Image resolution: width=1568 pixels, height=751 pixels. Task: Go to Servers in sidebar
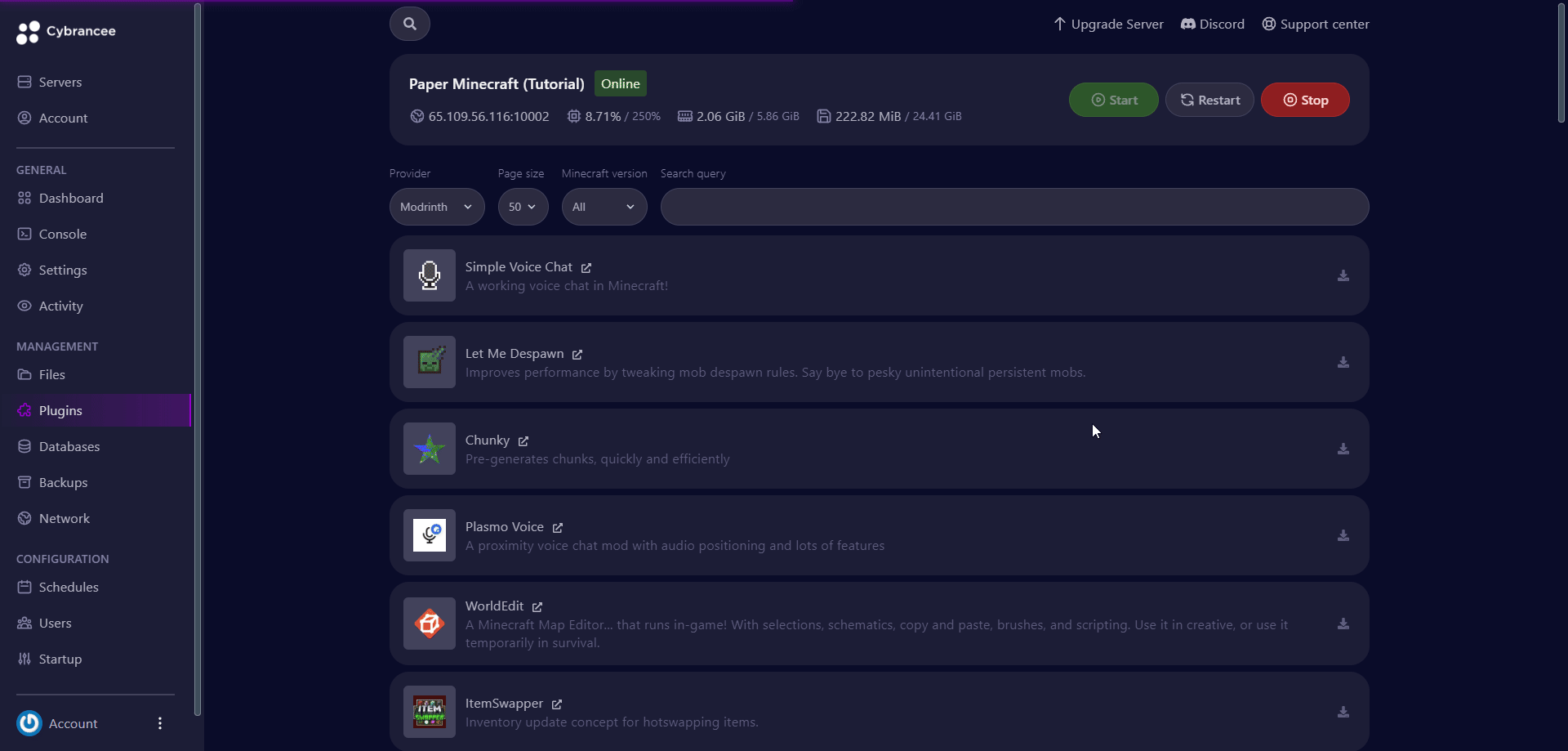[96, 82]
